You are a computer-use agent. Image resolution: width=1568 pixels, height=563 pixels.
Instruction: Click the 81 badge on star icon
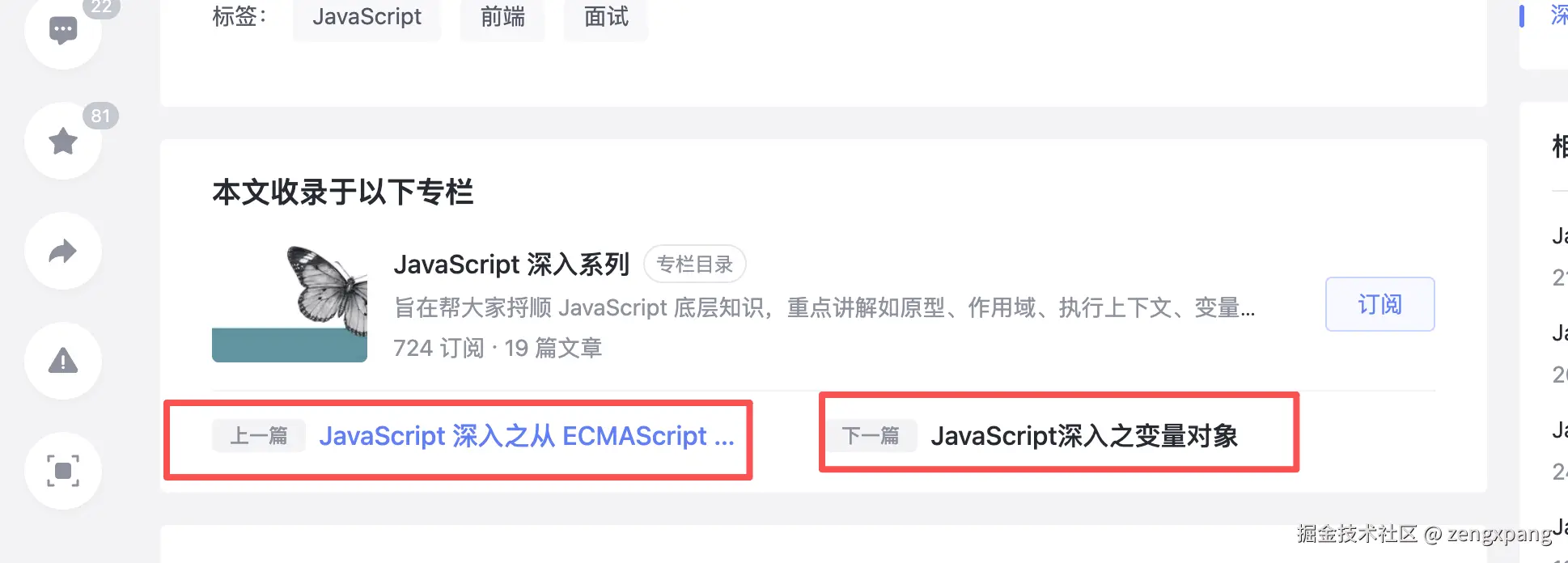click(100, 116)
